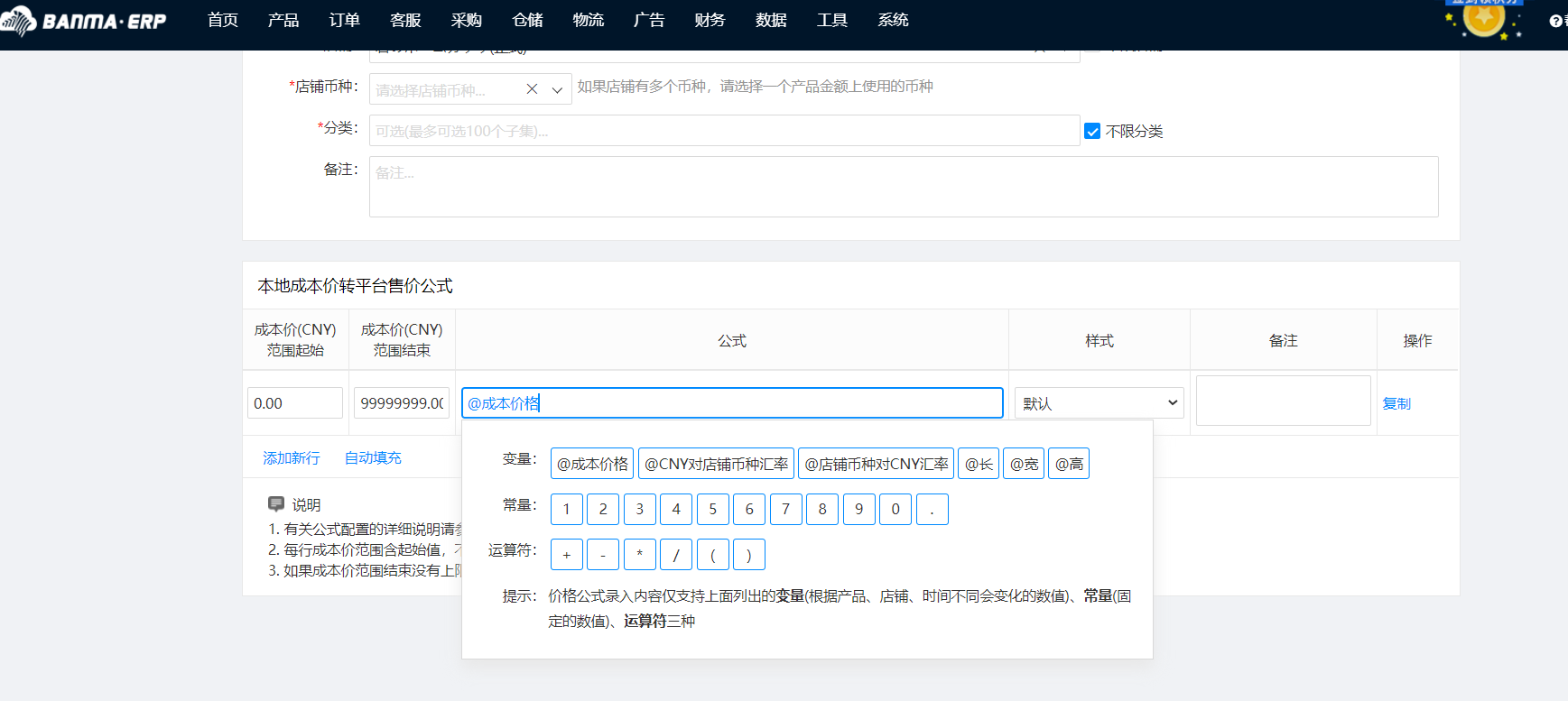Insert the multiply asterisk operator
The width and height of the screenshot is (1568, 701).
[640, 554]
